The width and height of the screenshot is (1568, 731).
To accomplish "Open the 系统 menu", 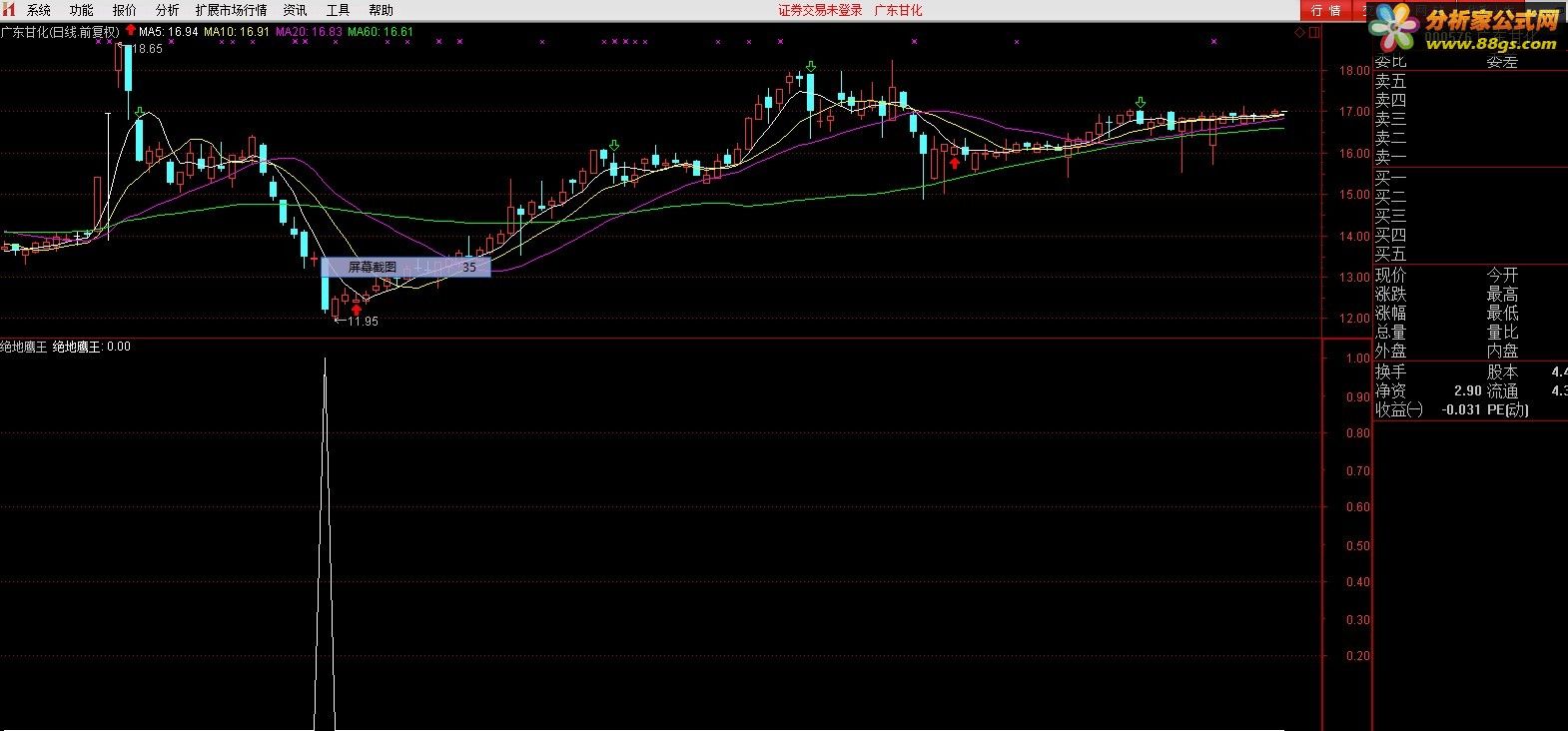I will [38, 10].
